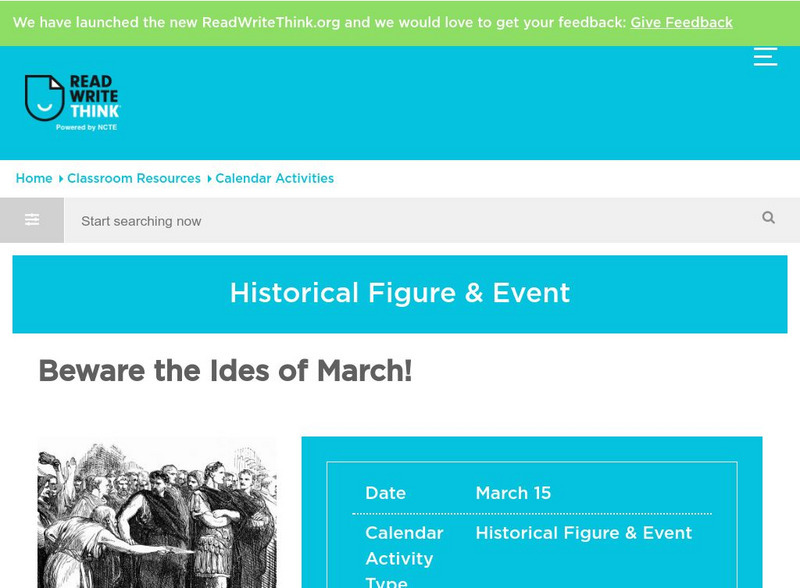Go to the Home breadcrumb

34,178
